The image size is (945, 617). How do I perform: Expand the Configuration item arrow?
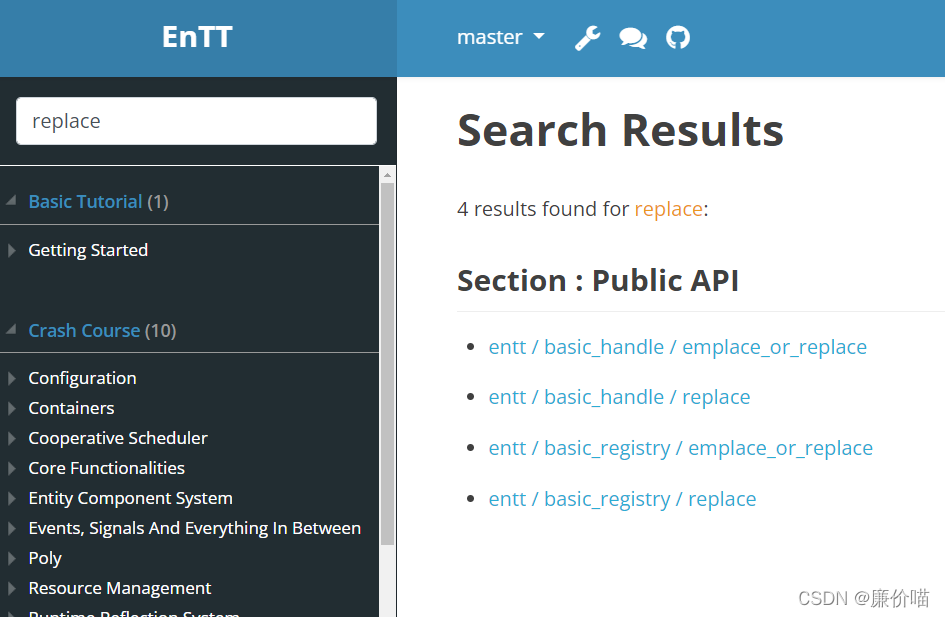[x=11, y=378]
